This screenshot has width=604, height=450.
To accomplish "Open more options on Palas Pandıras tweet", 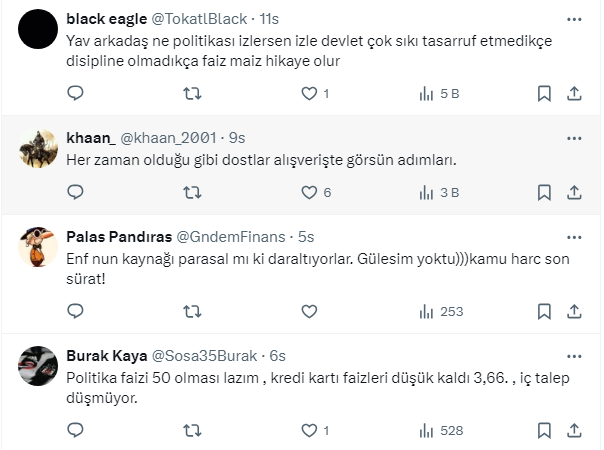I will (x=575, y=236).
